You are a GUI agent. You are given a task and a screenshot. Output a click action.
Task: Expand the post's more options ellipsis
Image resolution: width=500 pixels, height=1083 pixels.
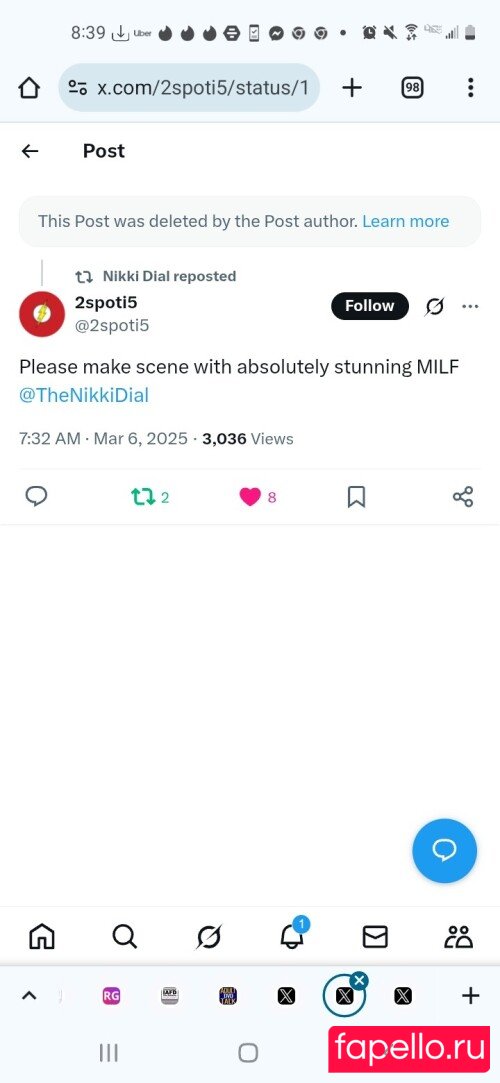[470, 306]
